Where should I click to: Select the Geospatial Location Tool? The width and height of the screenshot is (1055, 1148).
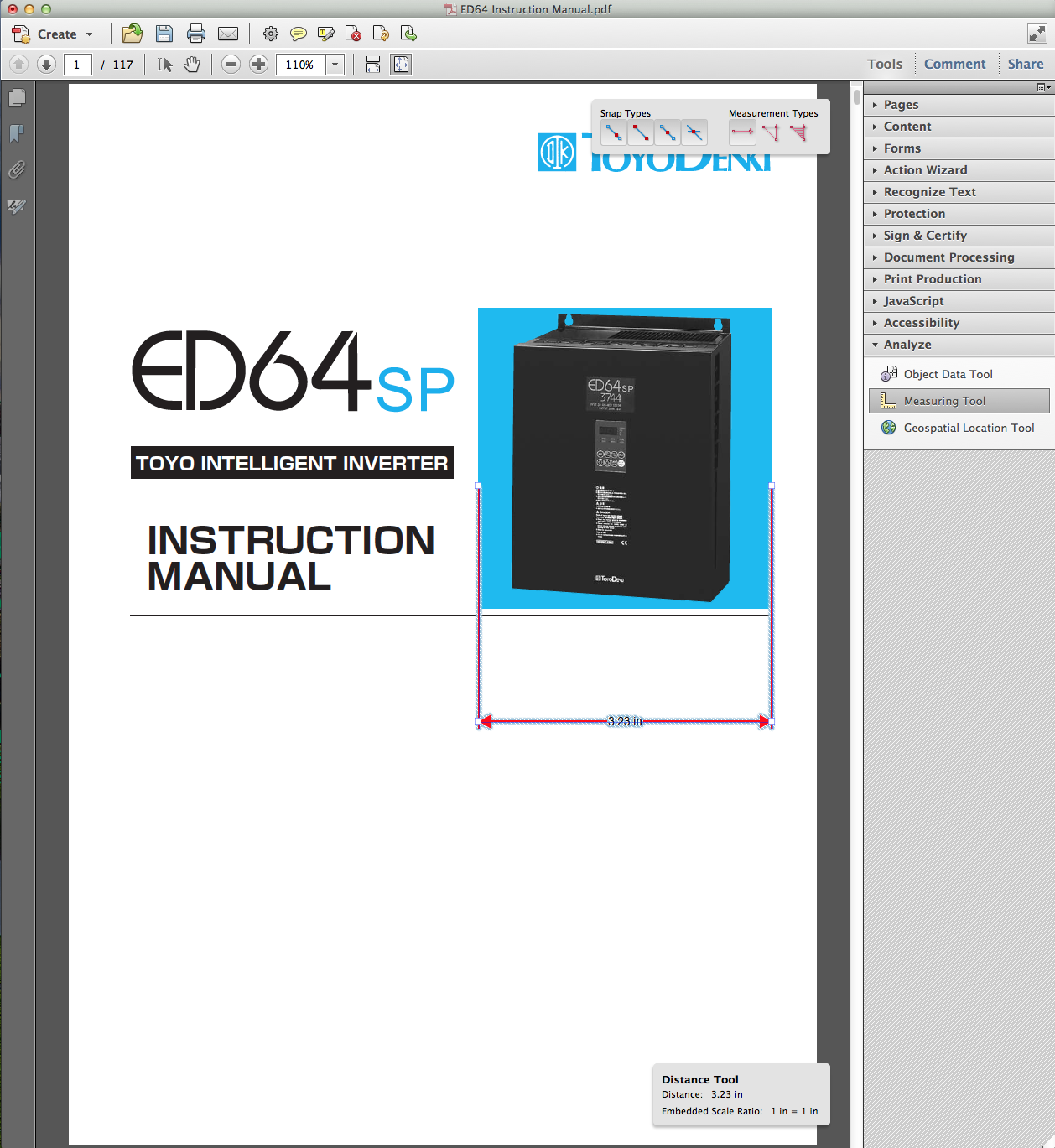click(x=959, y=428)
